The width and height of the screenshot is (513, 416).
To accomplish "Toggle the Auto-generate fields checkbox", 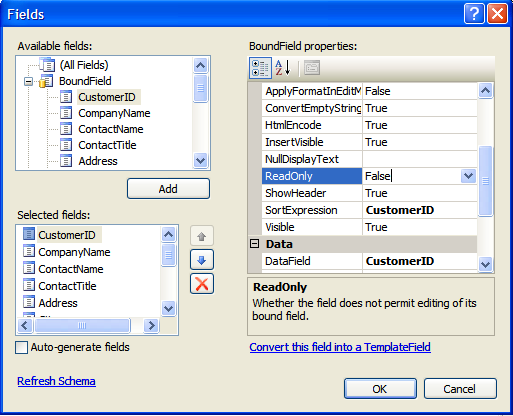I will coord(21,347).
